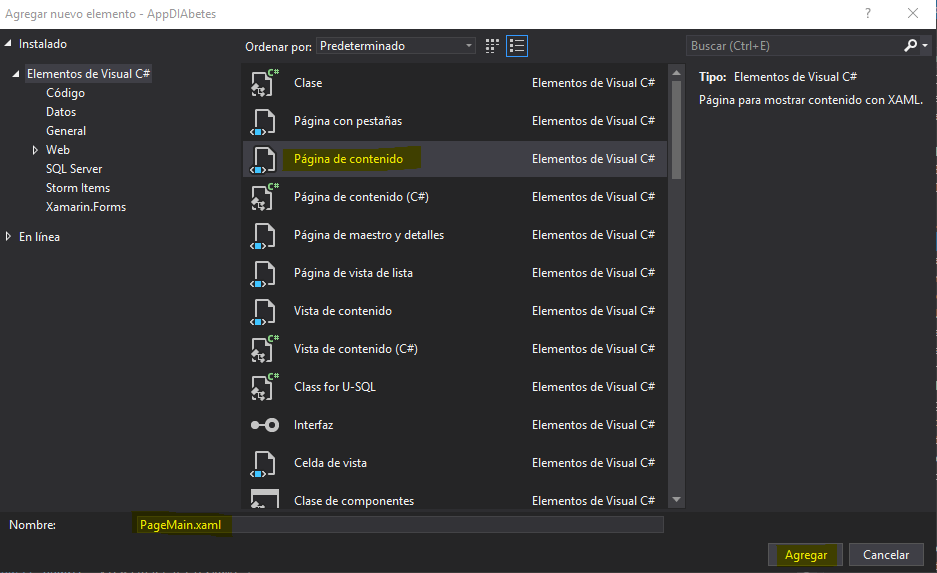Switch to small icons grid view
This screenshot has width=937, height=573.
(492, 46)
